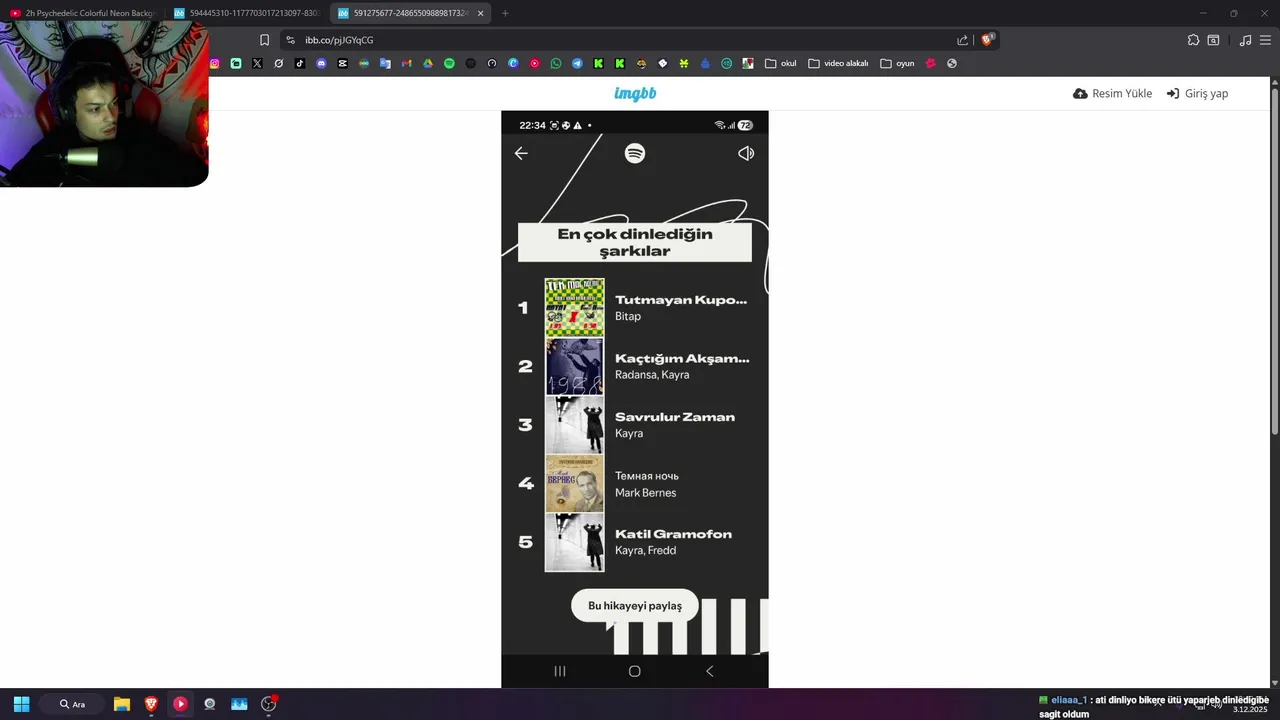Open the X (Twitter) bookmark
The height and width of the screenshot is (720, 1280).
(257, 63)
